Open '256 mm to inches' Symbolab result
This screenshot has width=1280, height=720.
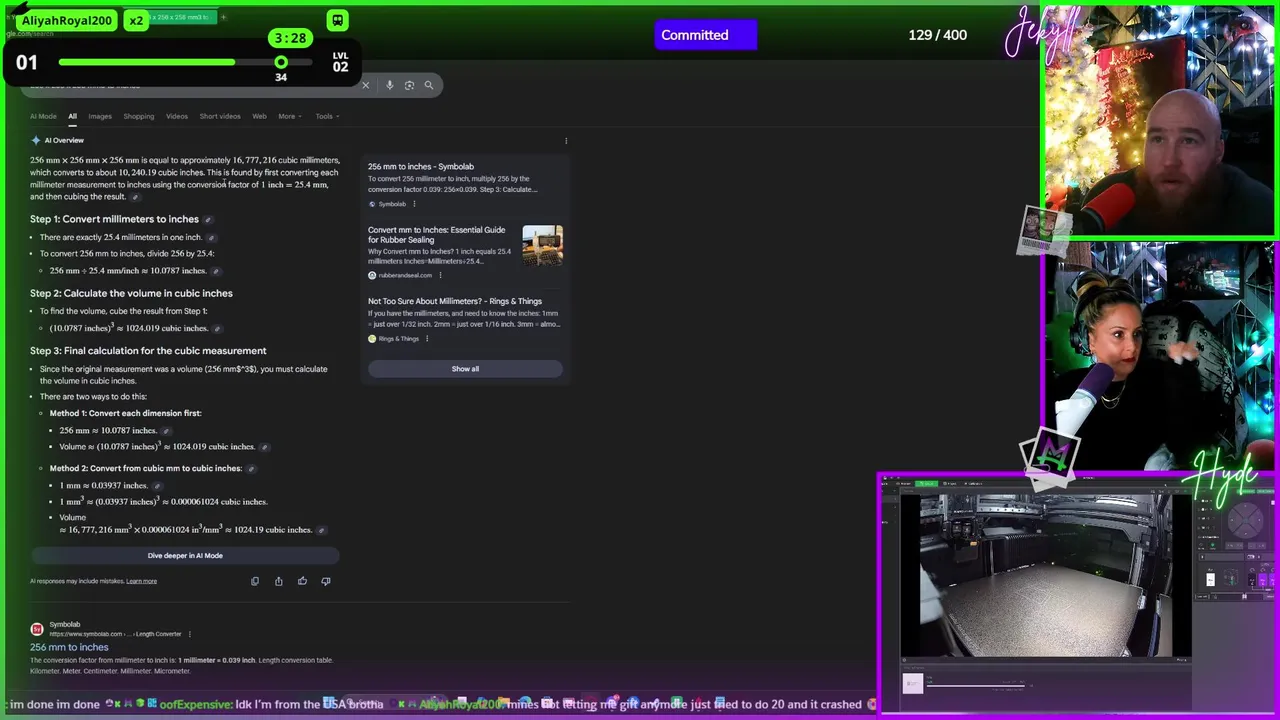[69, 647]
